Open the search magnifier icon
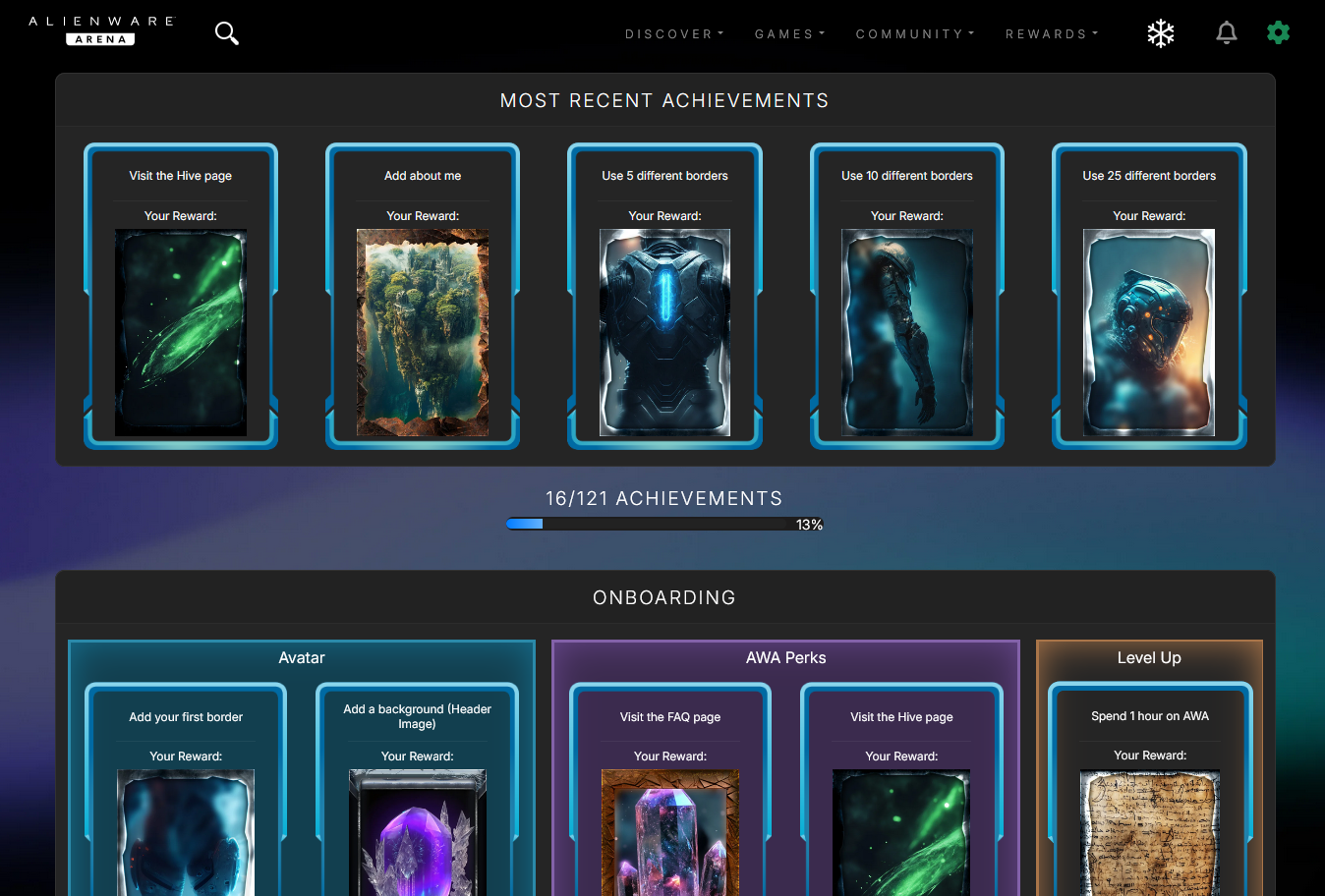 (x=227, y=33)
